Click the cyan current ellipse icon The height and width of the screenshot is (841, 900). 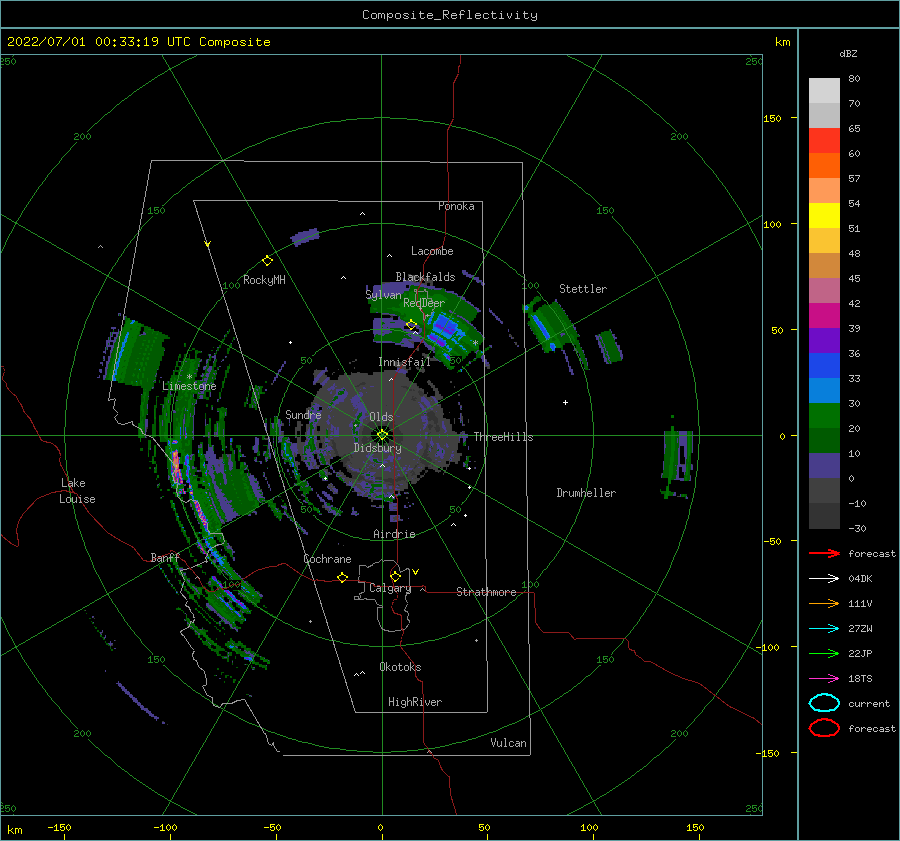[824, 703]
